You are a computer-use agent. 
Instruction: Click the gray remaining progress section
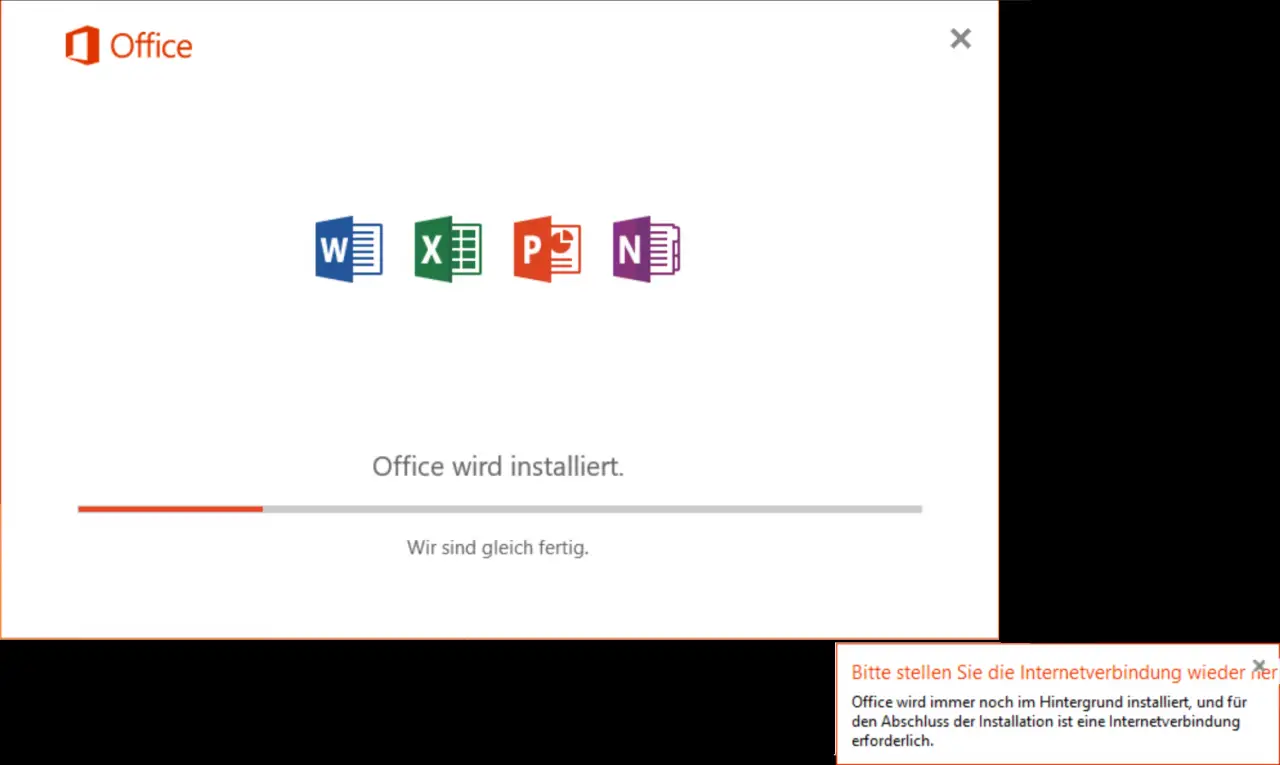[x=592, y=509]
